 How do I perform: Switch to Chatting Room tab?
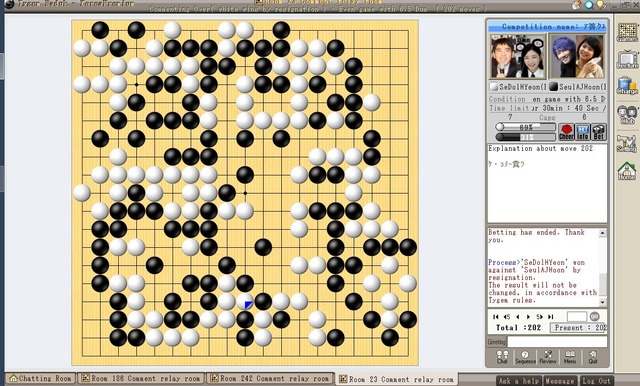(40, 378)
